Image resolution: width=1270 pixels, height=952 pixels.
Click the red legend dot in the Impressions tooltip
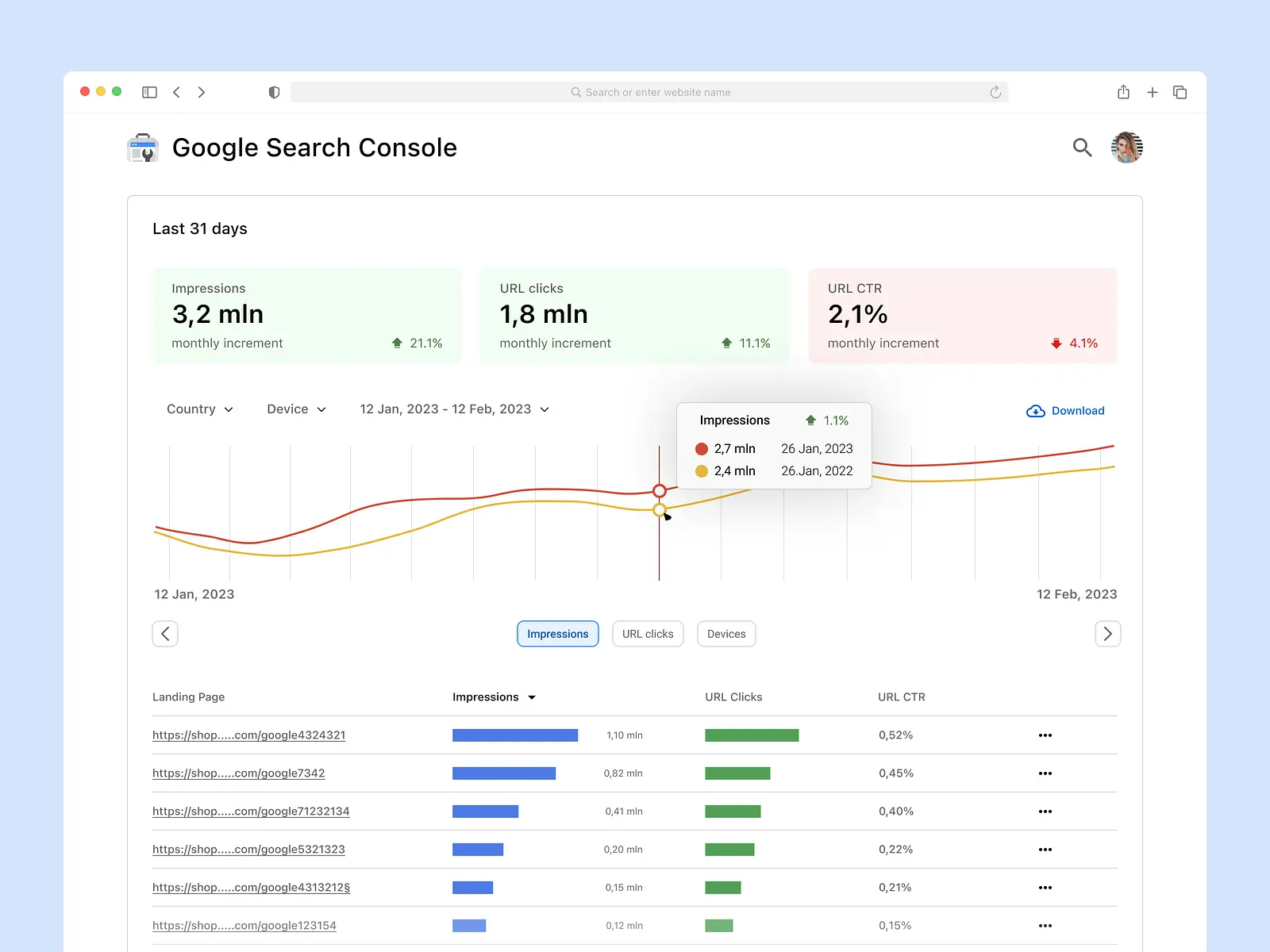tap(702, 448)
